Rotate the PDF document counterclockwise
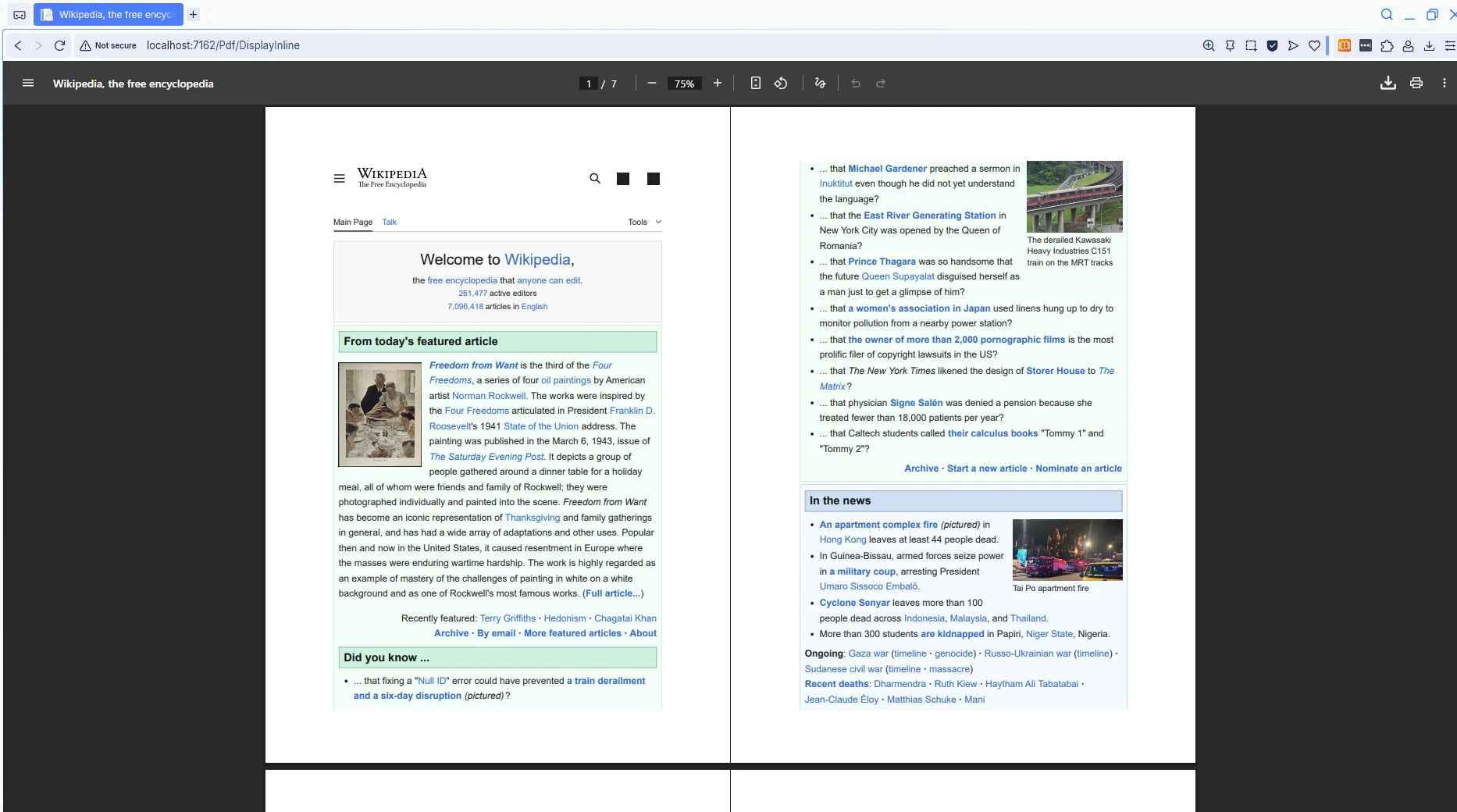Image resolution: width=1457 pixels, height=812 pixels. (781, 84)
